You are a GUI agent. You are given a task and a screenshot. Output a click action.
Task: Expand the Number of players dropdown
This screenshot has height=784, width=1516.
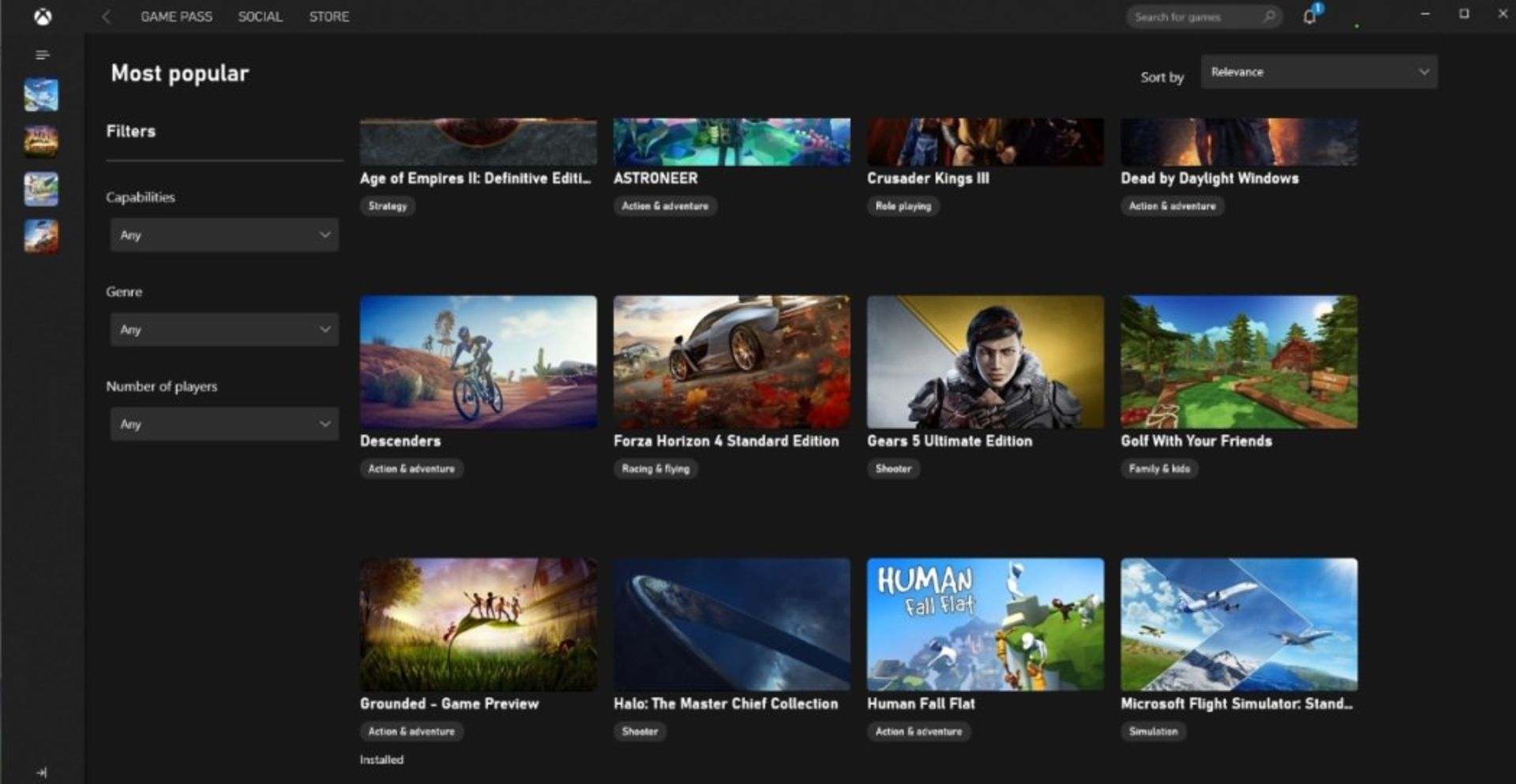[x=224, y=424]
